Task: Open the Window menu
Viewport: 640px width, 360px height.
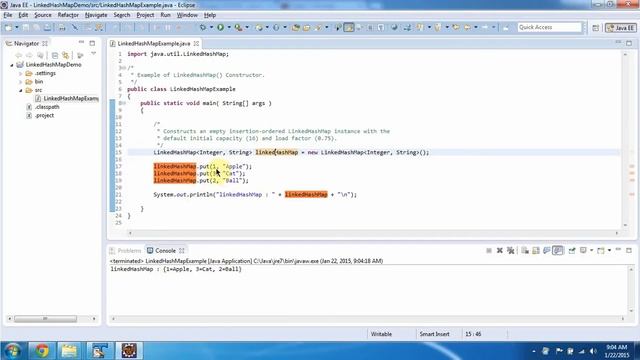Action: (x=187, y=15)
